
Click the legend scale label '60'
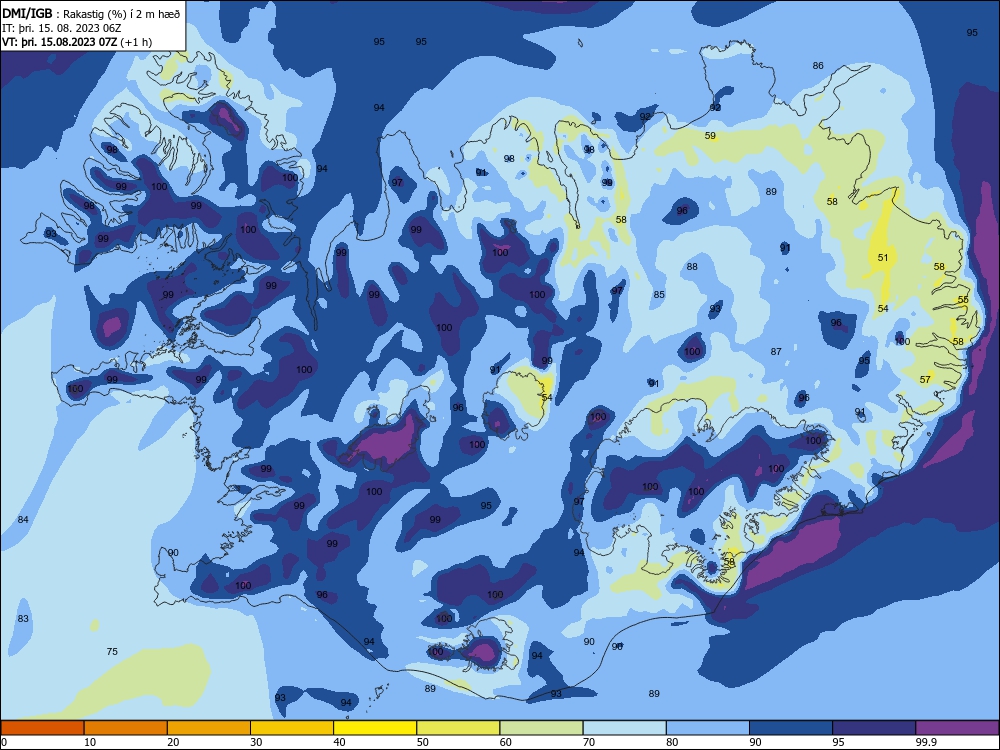[506, 742]
